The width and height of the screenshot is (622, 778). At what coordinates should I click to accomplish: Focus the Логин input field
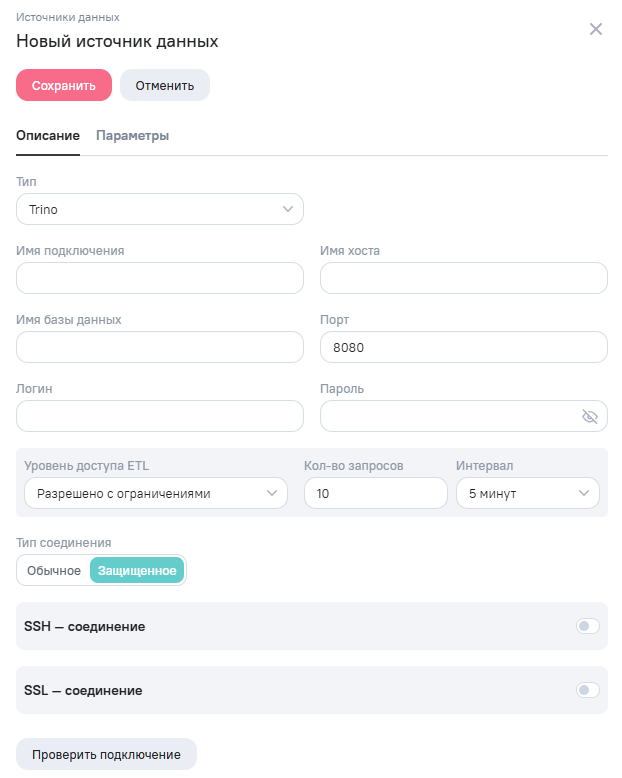(x=160, y=416)
